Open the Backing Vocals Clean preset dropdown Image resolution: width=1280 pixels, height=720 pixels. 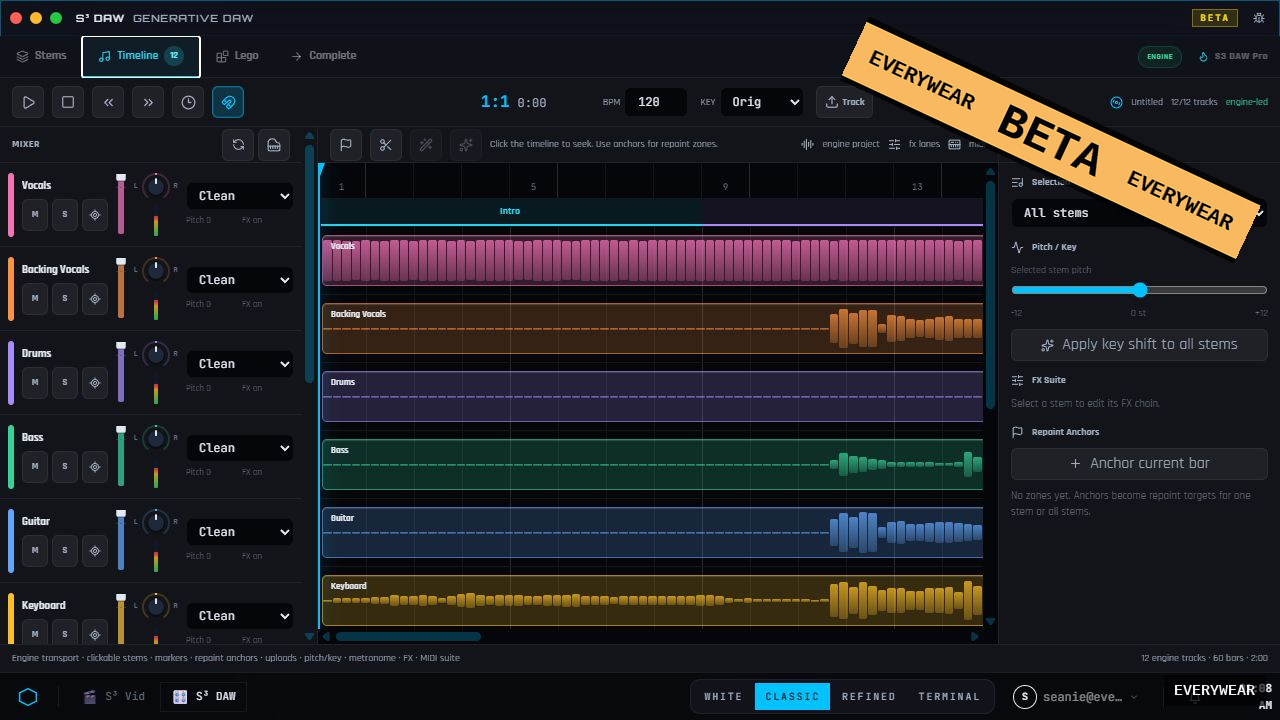tap(240, 280)
